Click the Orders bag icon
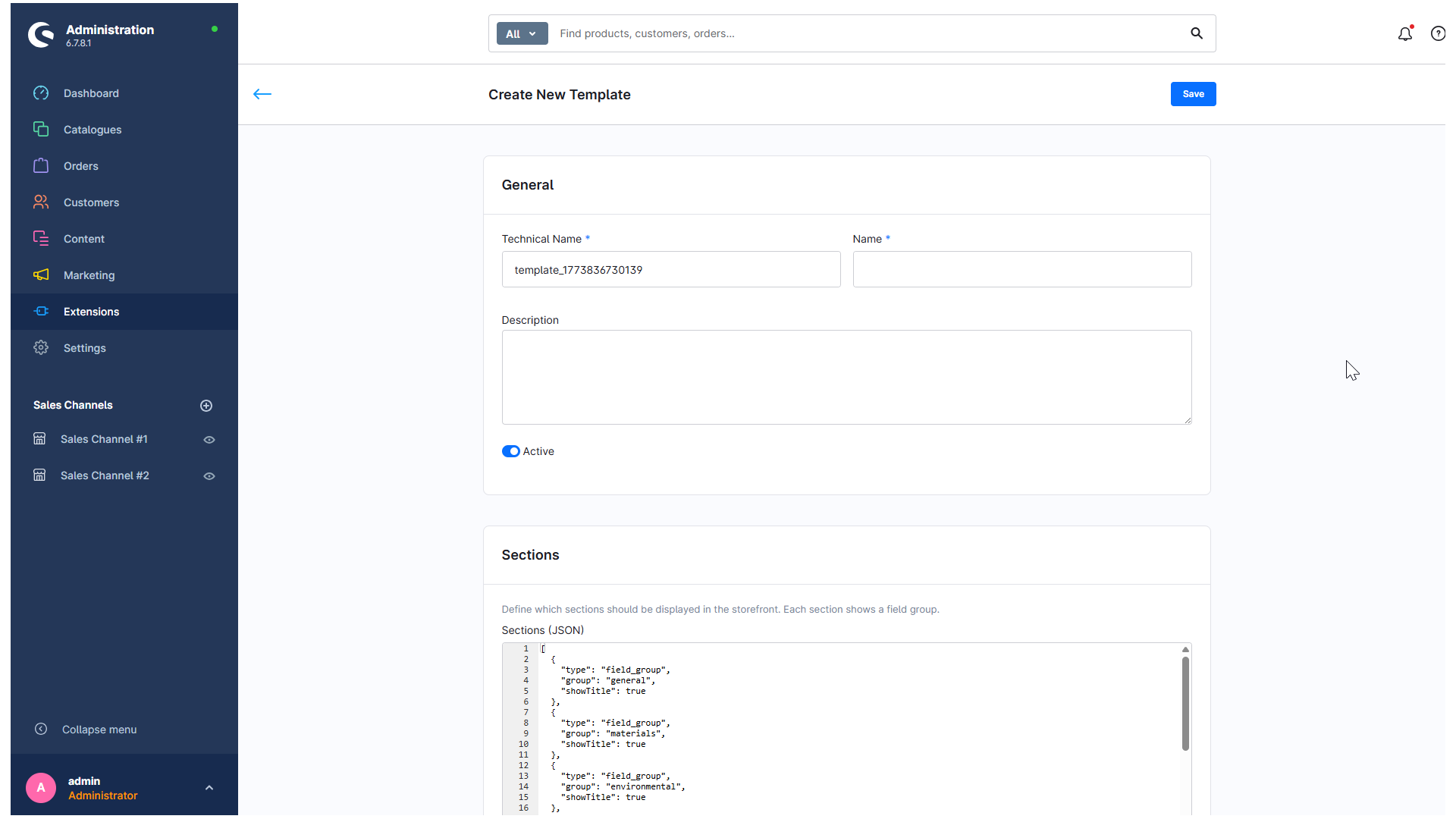Viewport: 1456px width, 819px height. click(41, 166)
